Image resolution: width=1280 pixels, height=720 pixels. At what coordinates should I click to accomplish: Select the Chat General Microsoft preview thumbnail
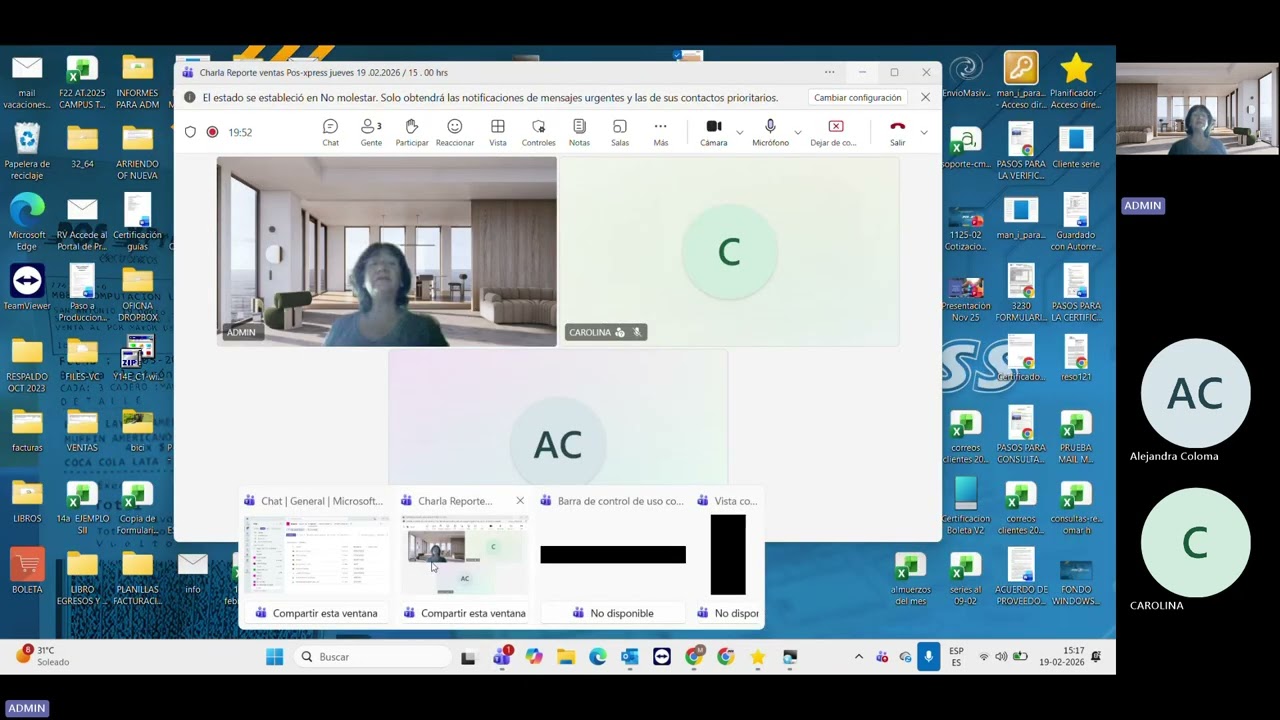tap(317, 555)
